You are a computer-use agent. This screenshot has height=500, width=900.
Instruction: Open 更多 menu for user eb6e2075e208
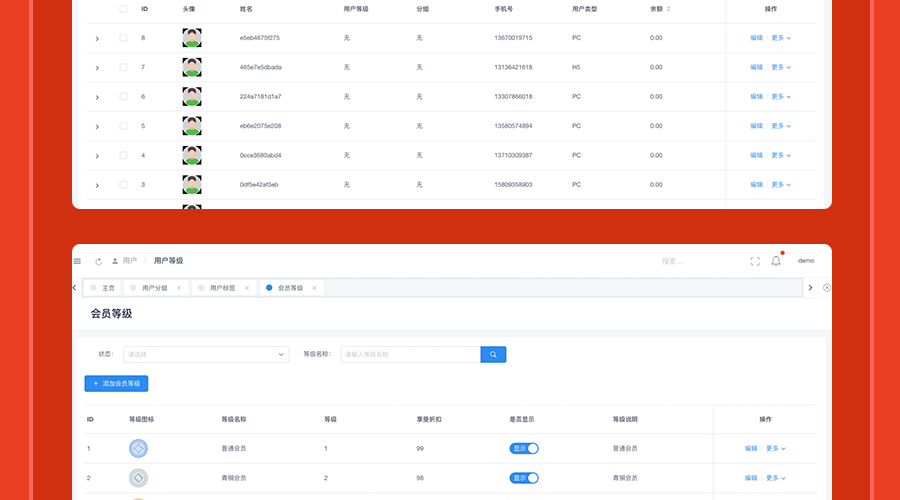click(781, 126)
